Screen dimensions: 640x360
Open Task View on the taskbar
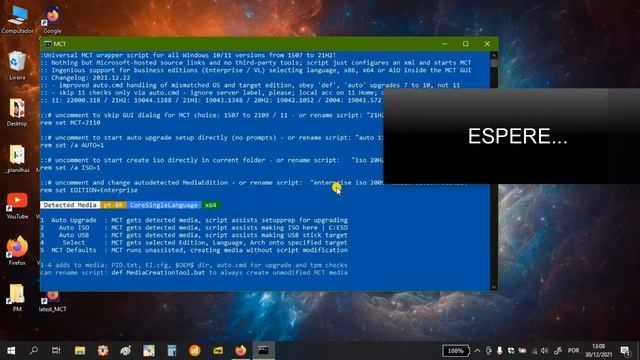tap(56, 351)
